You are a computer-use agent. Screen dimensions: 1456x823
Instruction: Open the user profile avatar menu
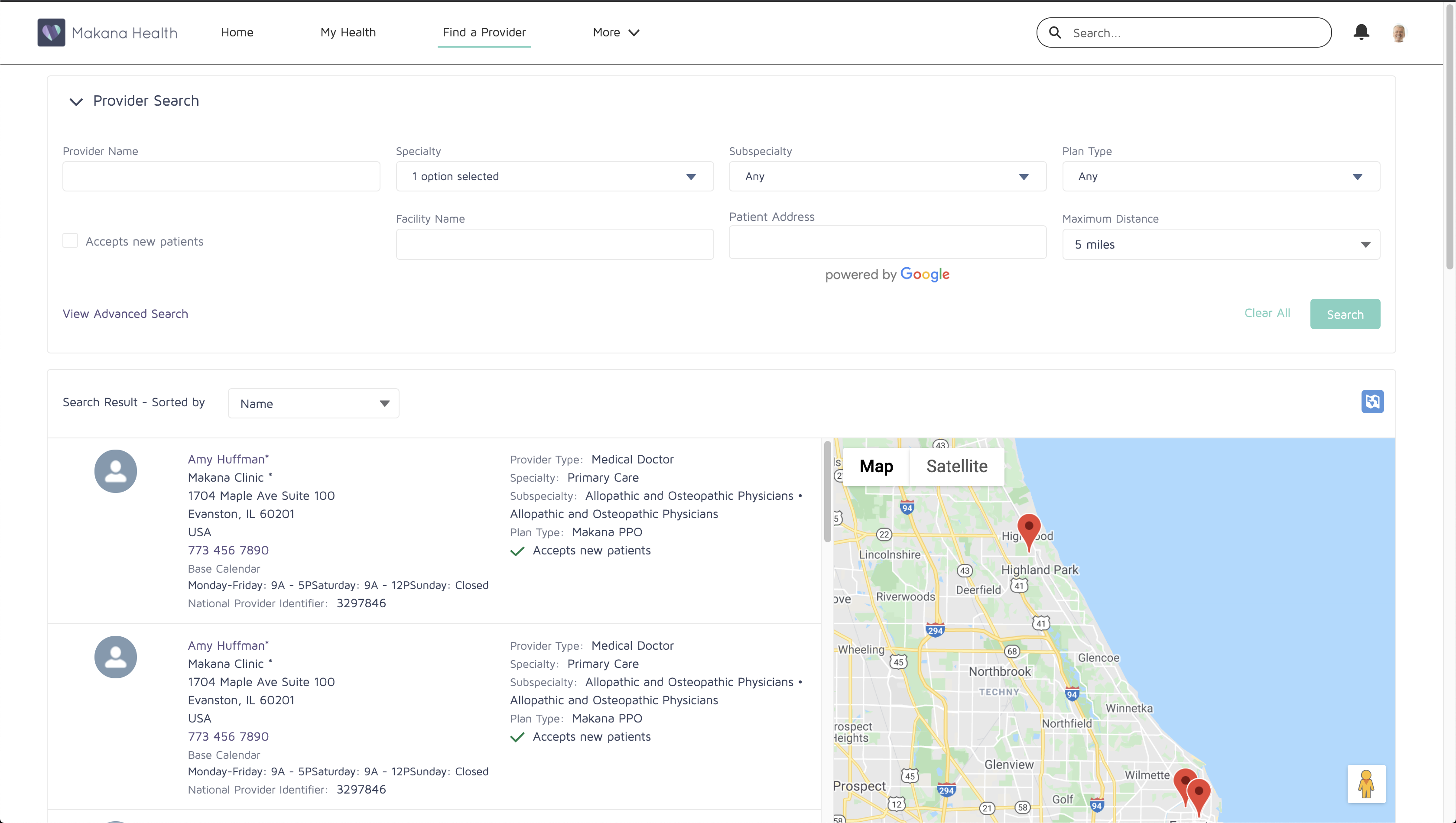(1399, 33)
